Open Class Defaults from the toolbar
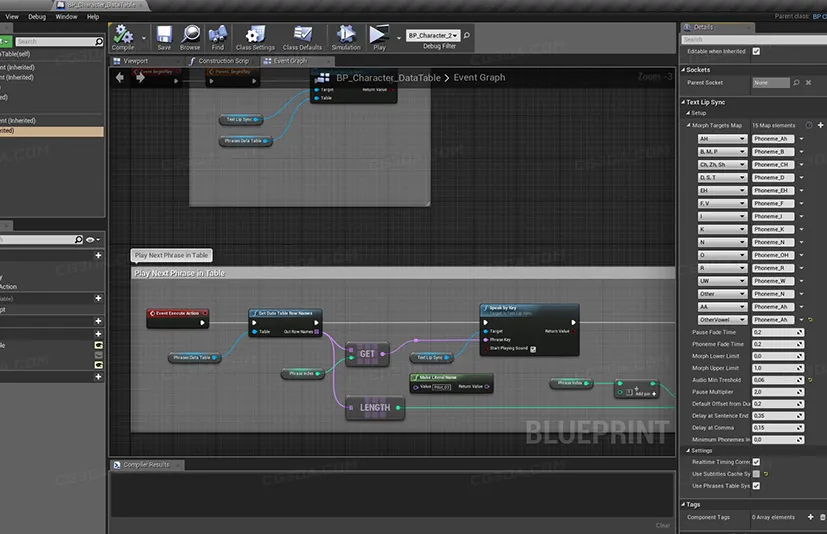 [302, 37]
